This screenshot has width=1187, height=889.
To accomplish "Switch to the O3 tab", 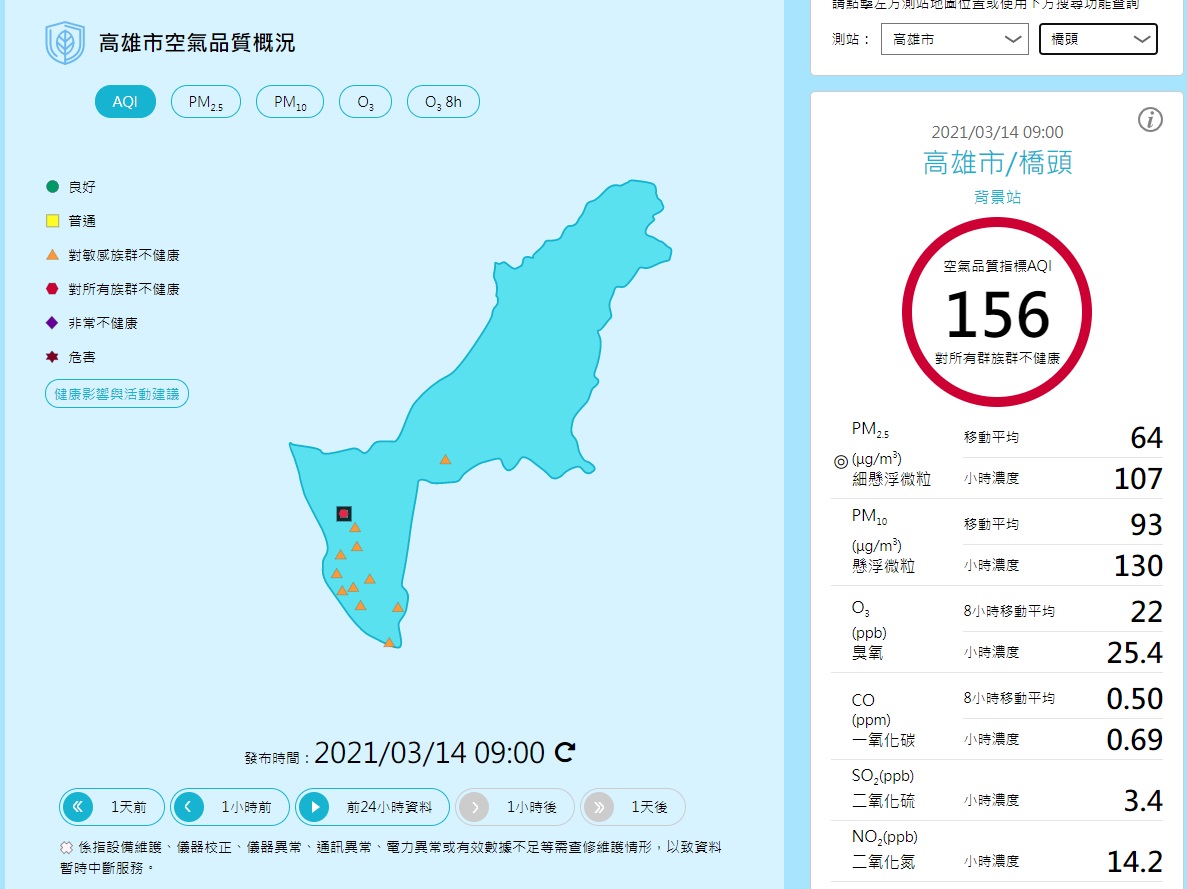I will pos(365,101).
